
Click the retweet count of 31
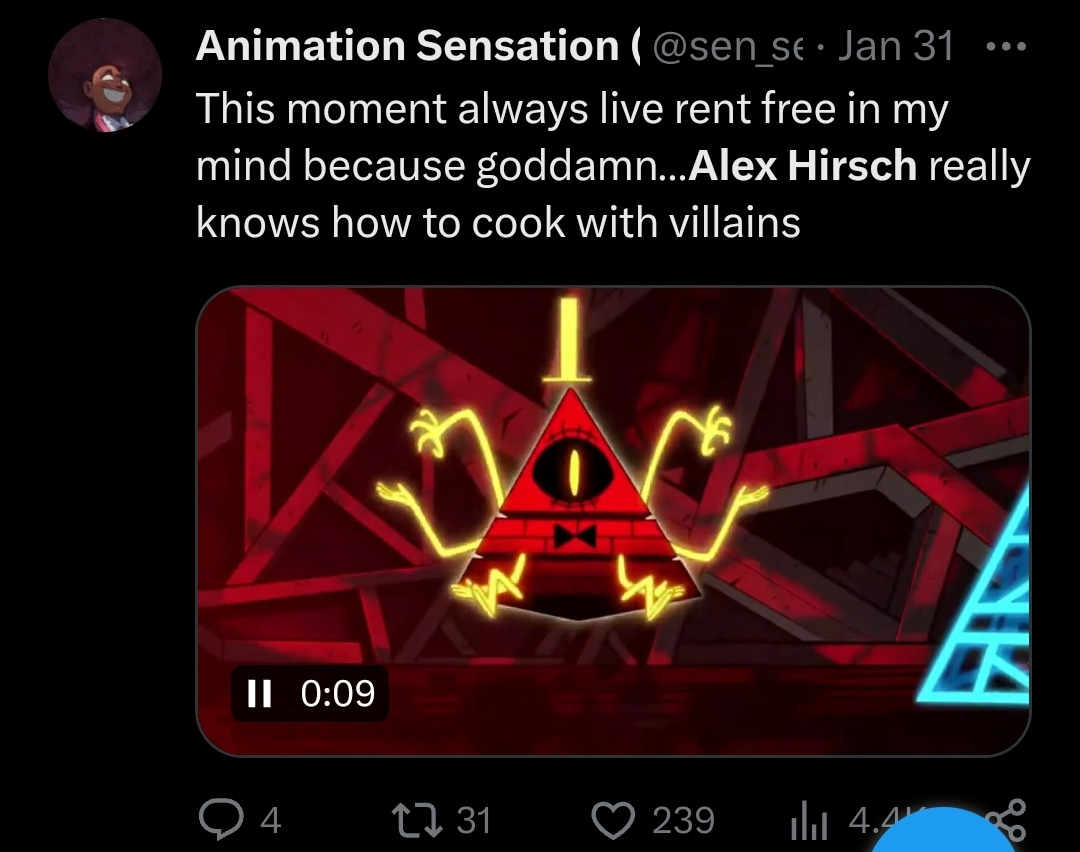pos(474,820)
